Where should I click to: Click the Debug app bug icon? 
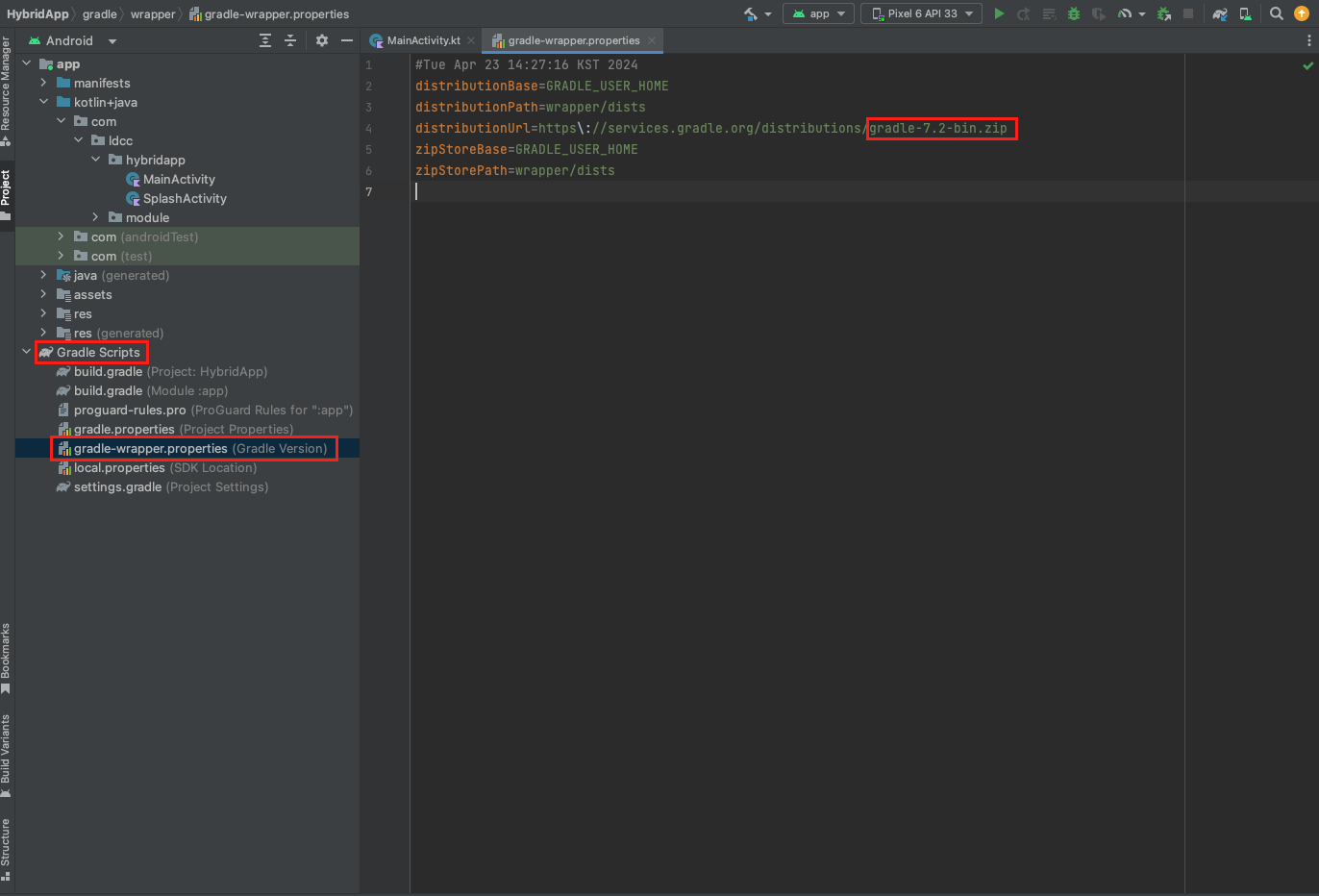pyautogui.click(x=1074, y=13)
